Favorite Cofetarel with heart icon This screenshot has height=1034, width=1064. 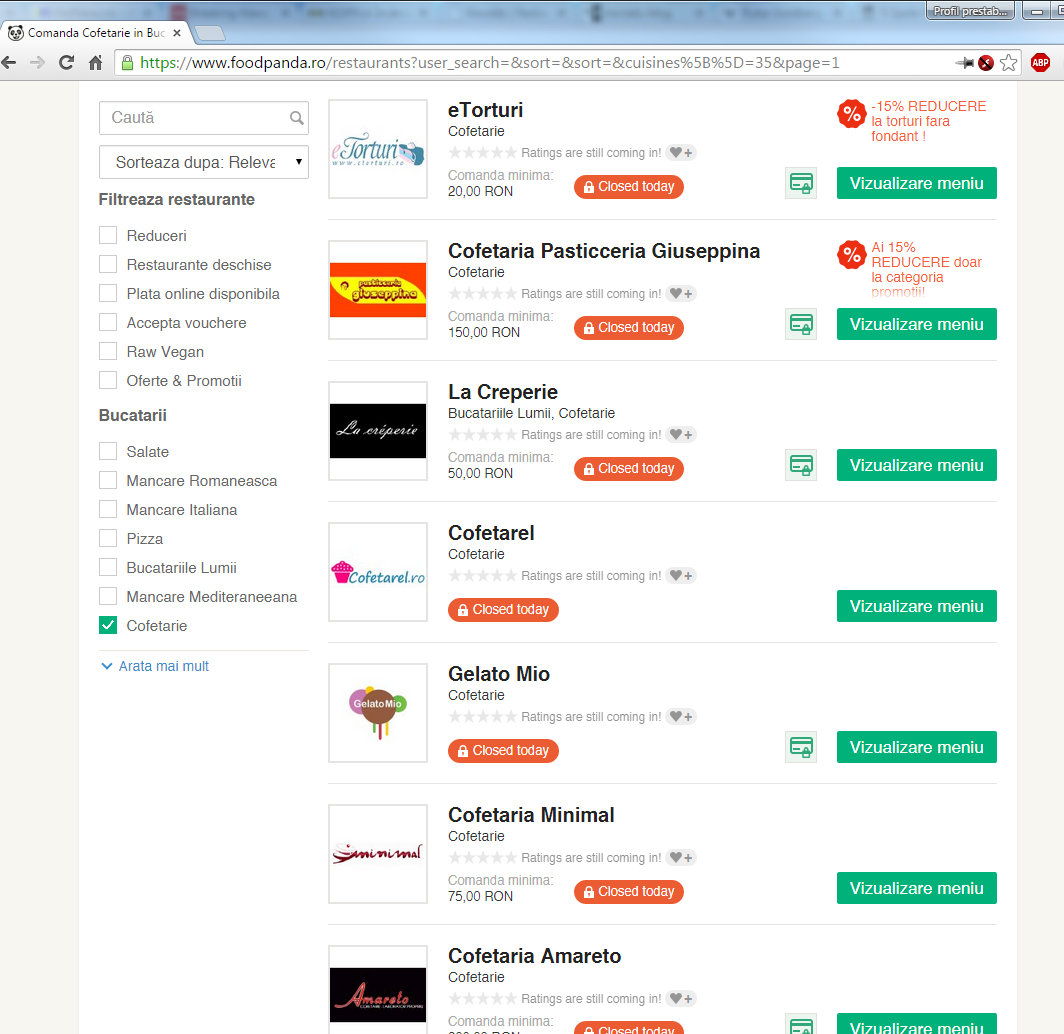(x=681, y=576)
